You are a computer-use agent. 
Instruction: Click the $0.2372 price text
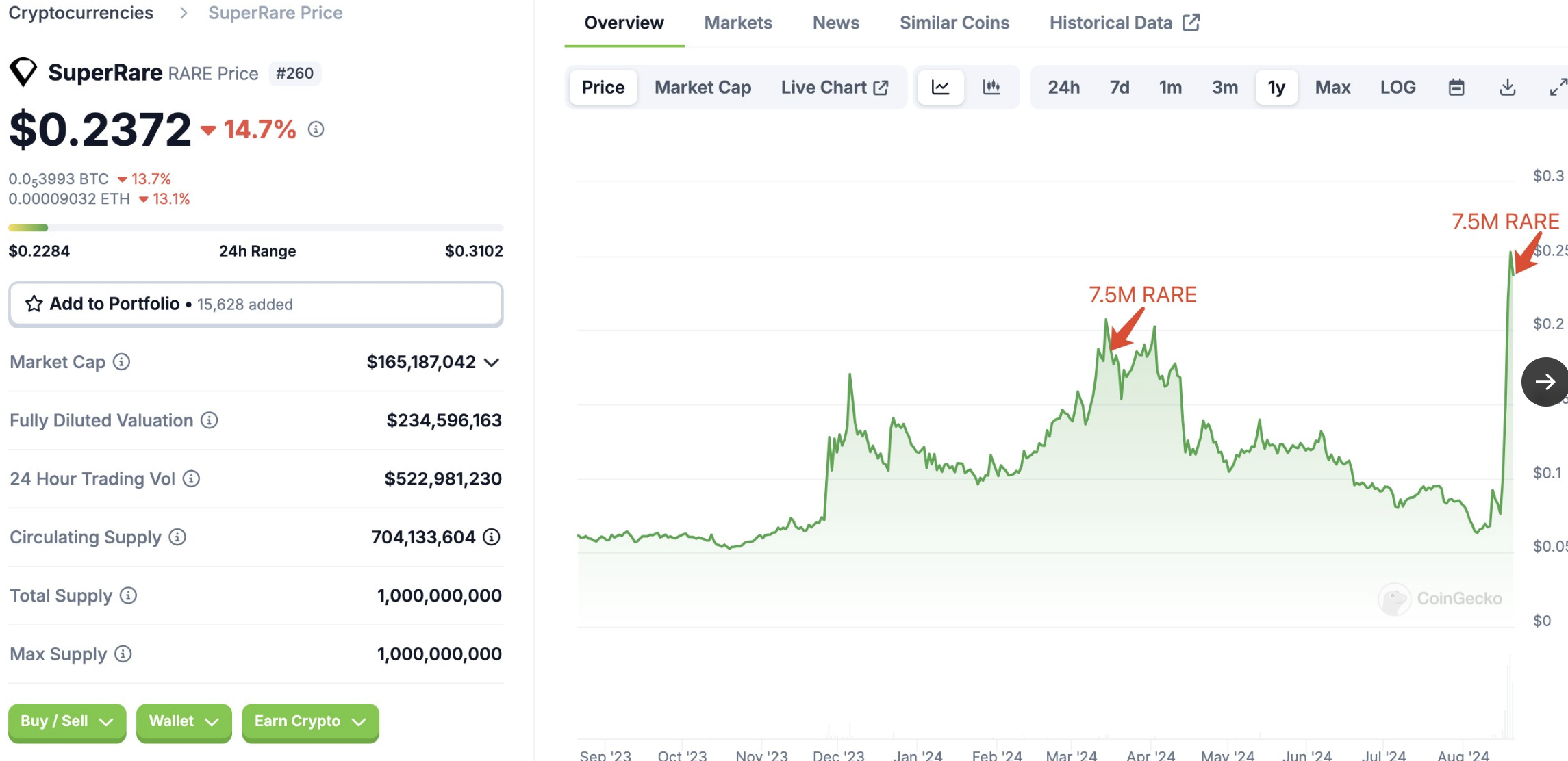[x=100, y=129]
